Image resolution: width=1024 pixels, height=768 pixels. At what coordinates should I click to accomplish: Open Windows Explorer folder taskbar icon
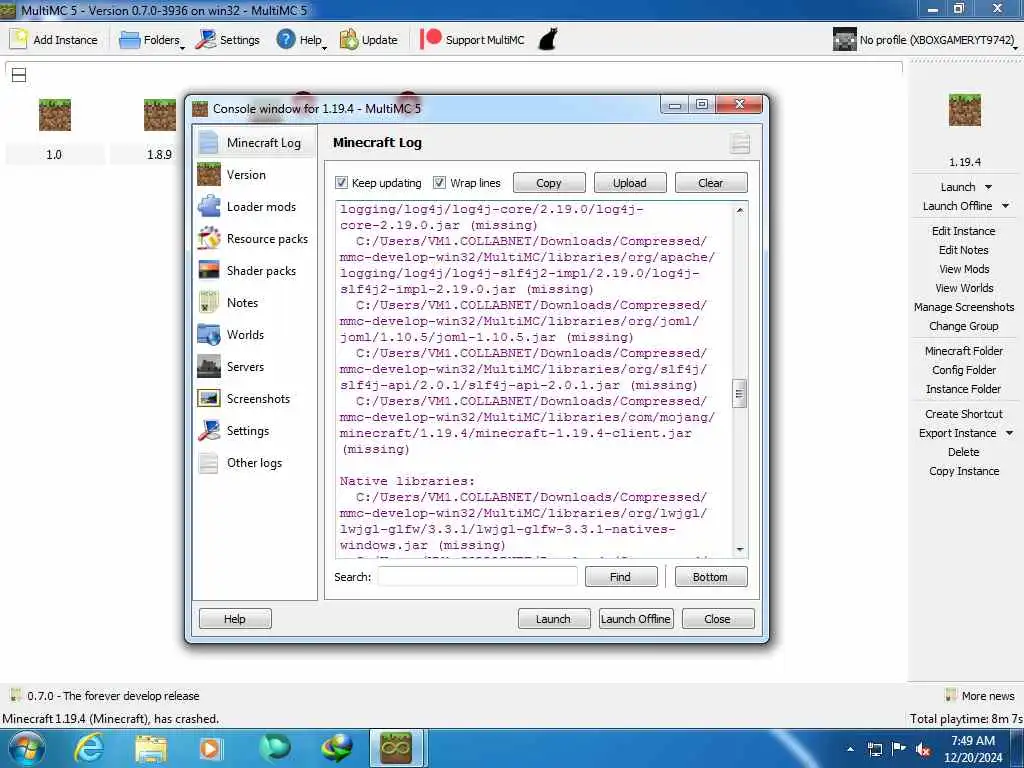(152, 748)
